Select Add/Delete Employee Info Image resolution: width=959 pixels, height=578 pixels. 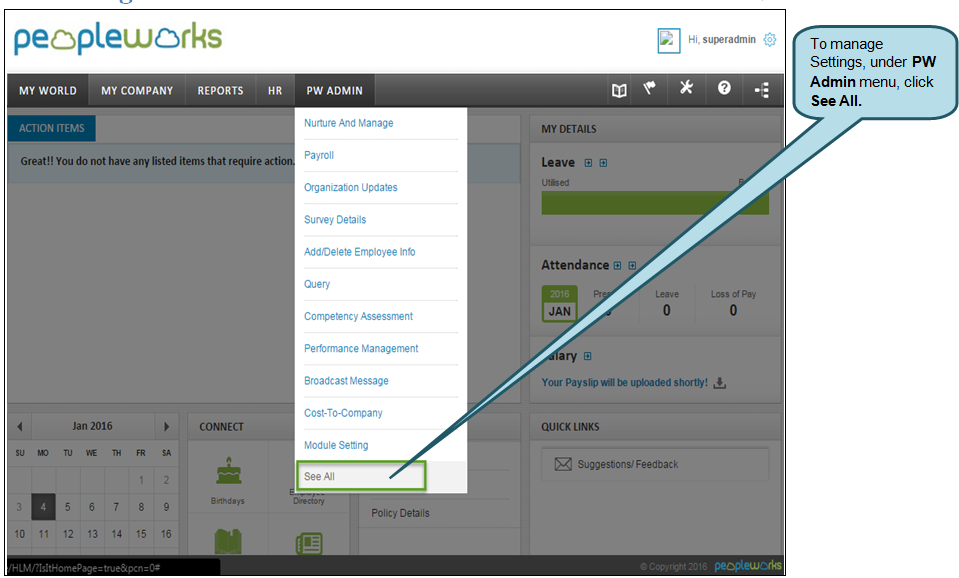pyautogui.click(x=360, y=252)
